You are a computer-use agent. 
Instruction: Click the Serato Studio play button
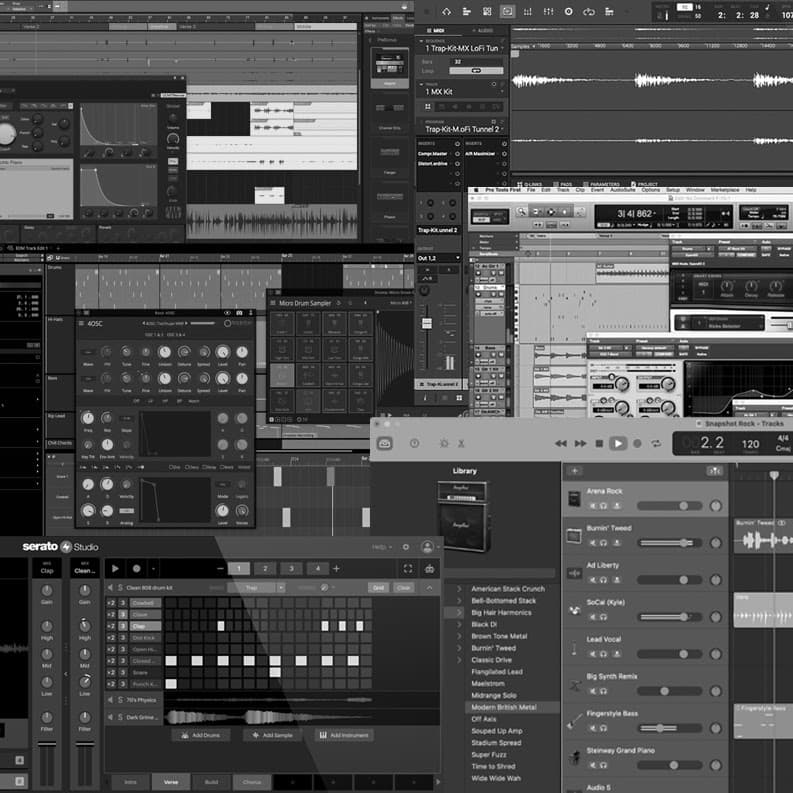coord(115,568)
